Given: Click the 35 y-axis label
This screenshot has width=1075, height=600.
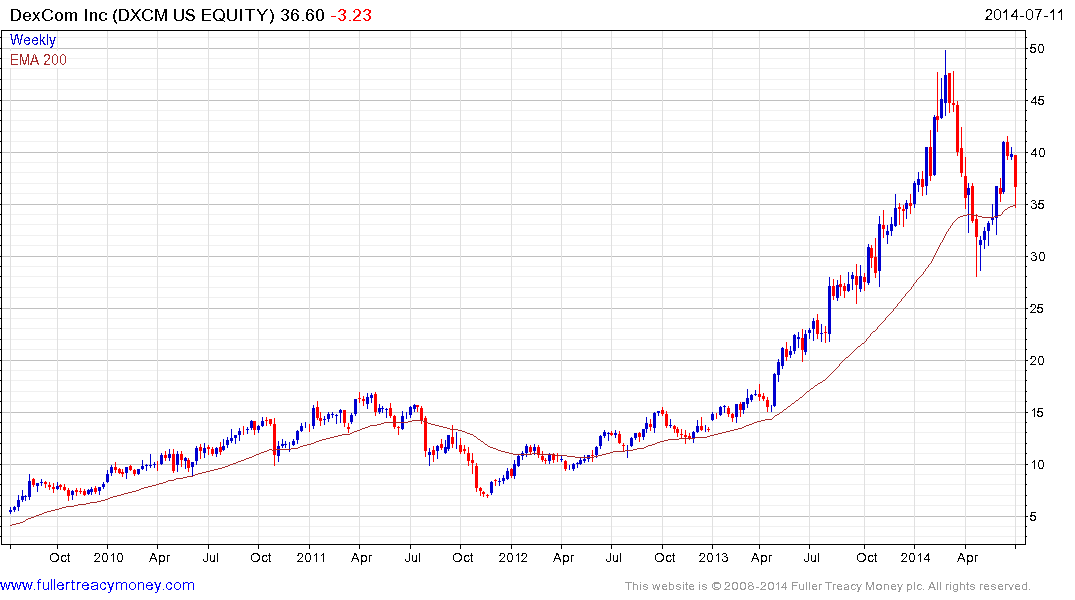Looking at the screenshot, I should click(1037, 205).
